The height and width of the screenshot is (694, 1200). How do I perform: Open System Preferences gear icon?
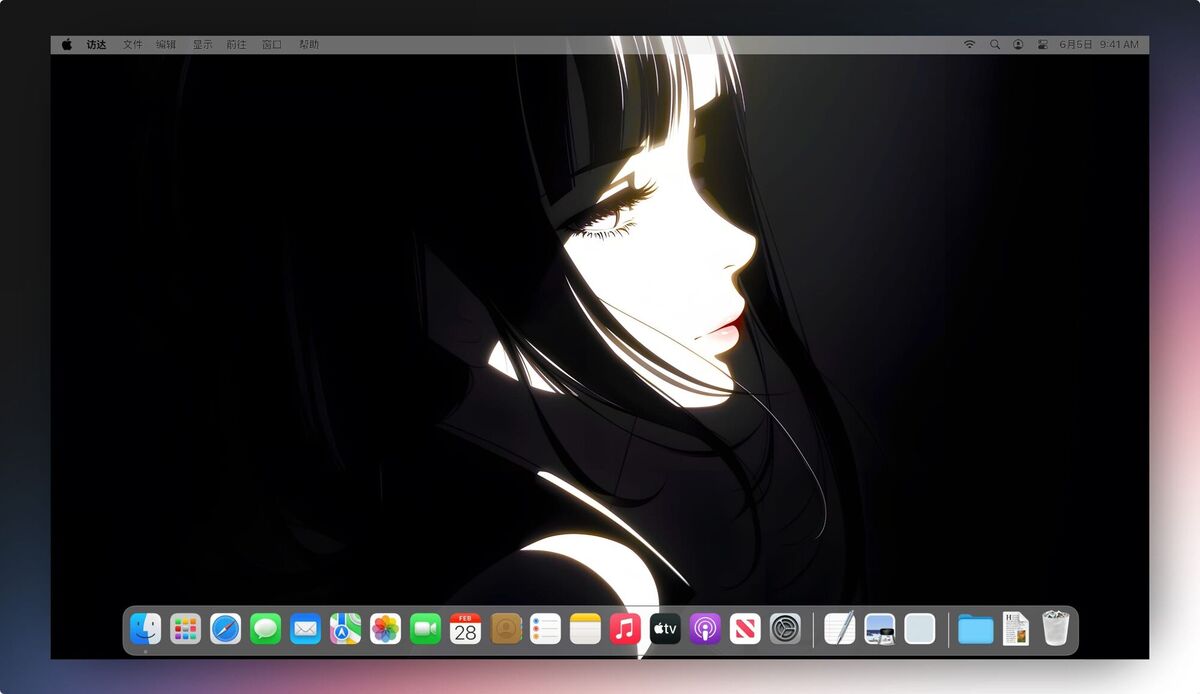point(785,629)
